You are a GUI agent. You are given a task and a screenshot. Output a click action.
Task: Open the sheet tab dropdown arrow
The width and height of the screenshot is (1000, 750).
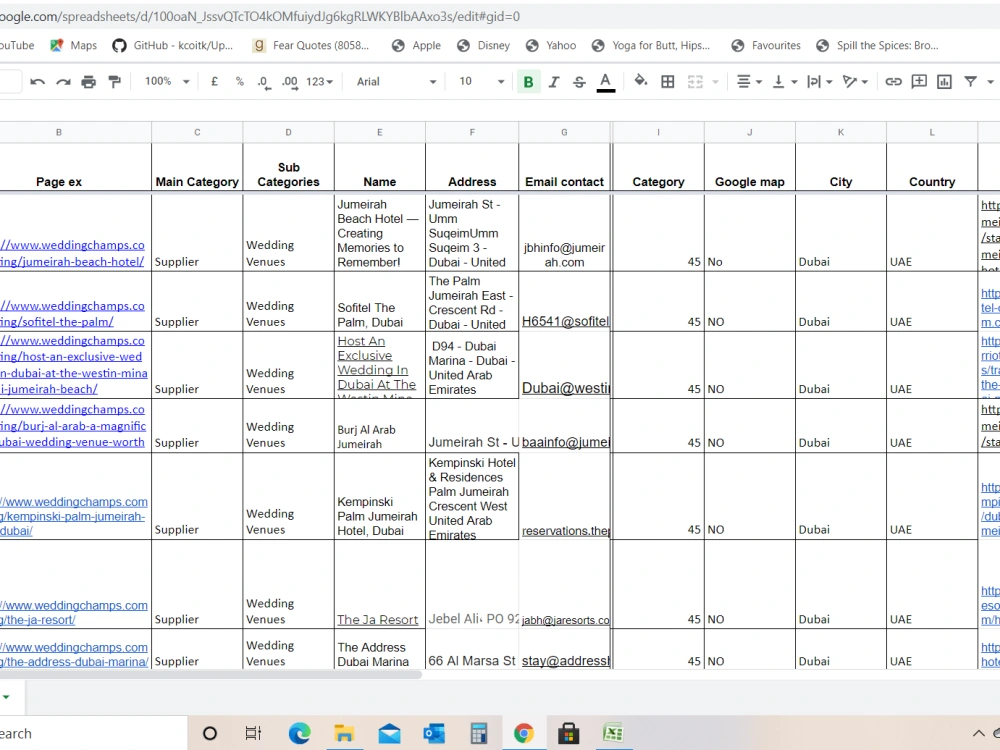[6, 696]
